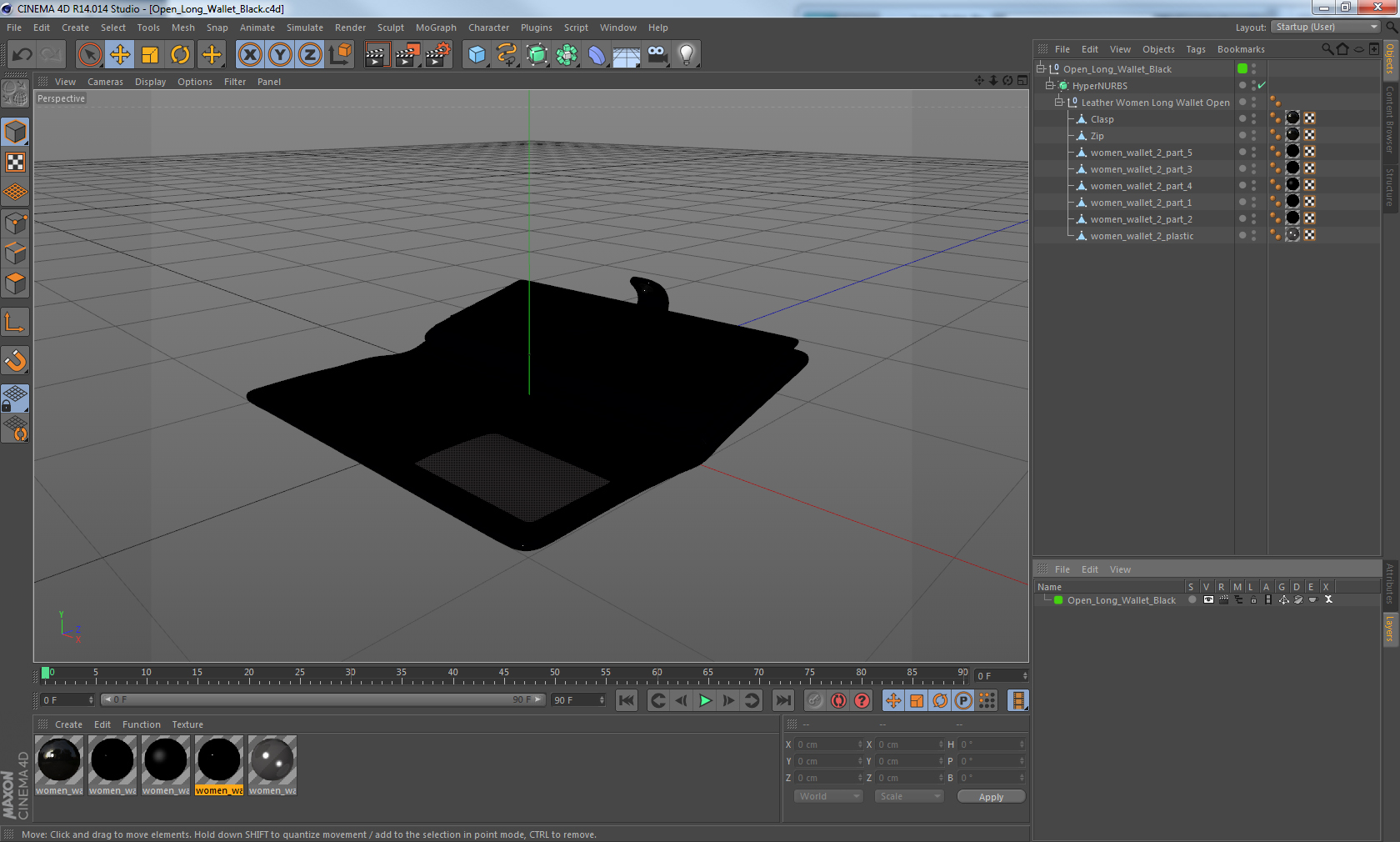Open the Cameras viewport menu
The height and width of the screenshot is (842, 1400).
click(105, 82)
